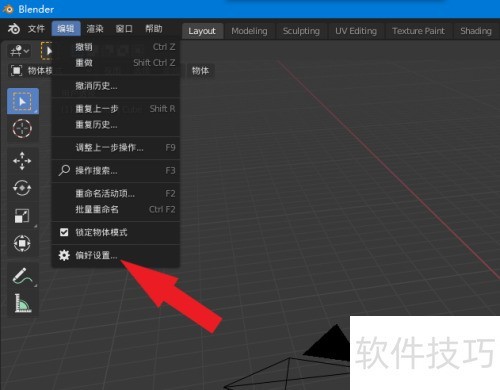This screenshot has width=500, height=390.
Task: Switch to the Layout workspace tab
Action: point(202,31)
